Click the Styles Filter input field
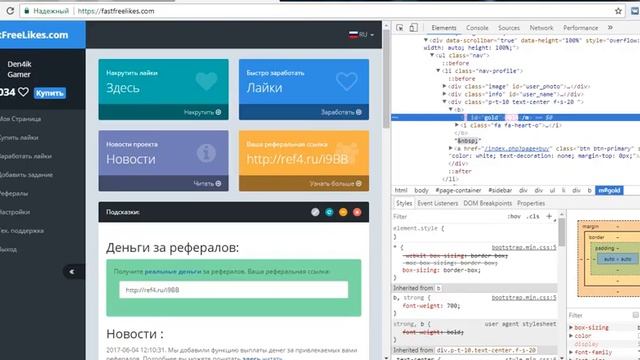The image size is (640, 360). 449,216
